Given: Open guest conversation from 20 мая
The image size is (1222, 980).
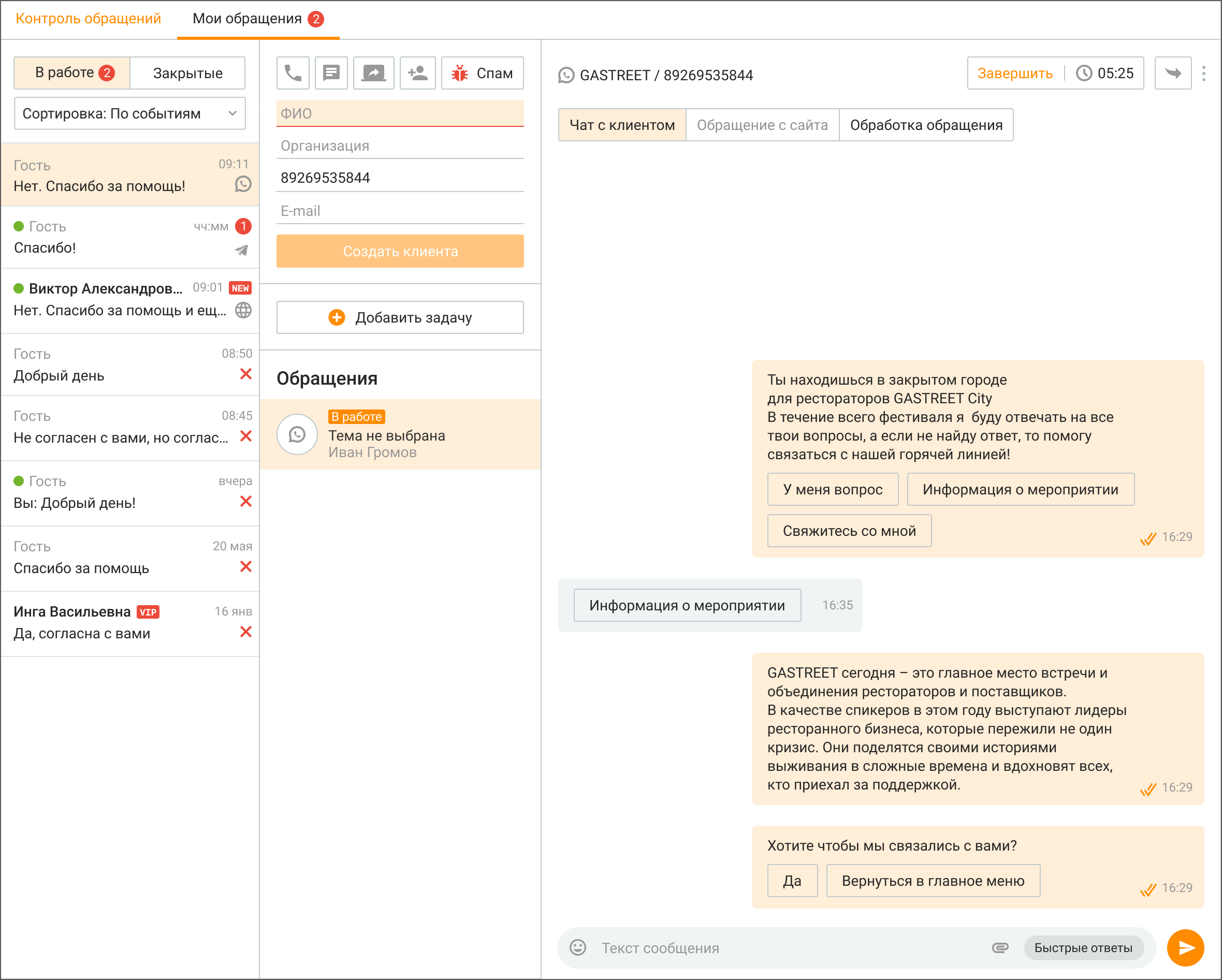Looking at the screenshot, I should 130,558.
